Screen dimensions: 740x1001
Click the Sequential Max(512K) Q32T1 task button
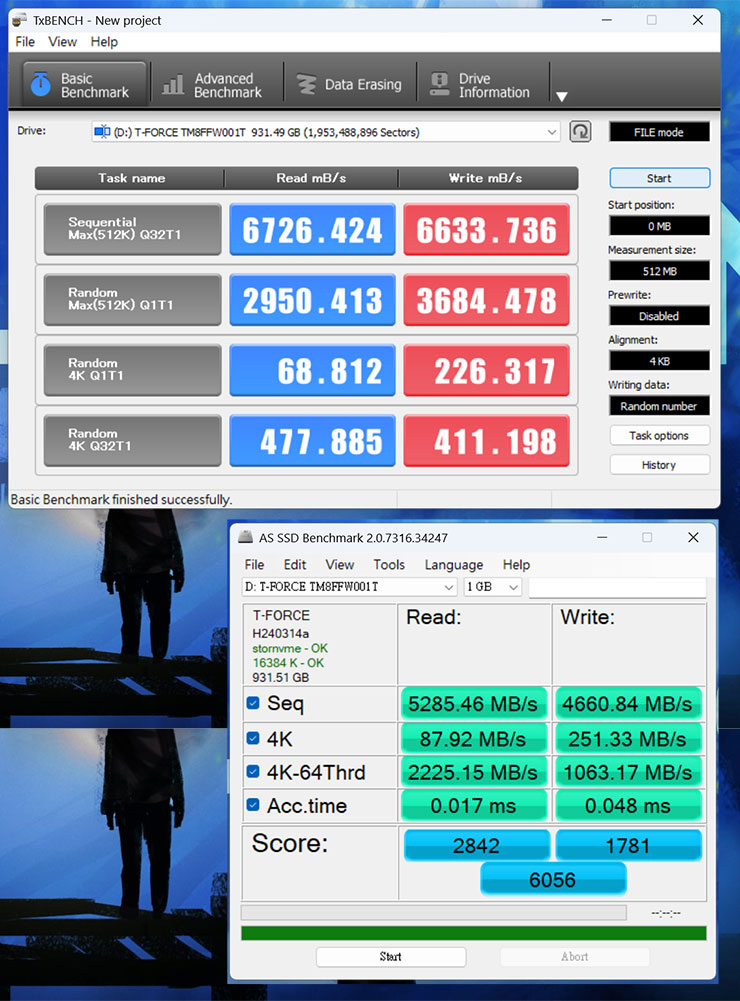click(x=132, y=229)
